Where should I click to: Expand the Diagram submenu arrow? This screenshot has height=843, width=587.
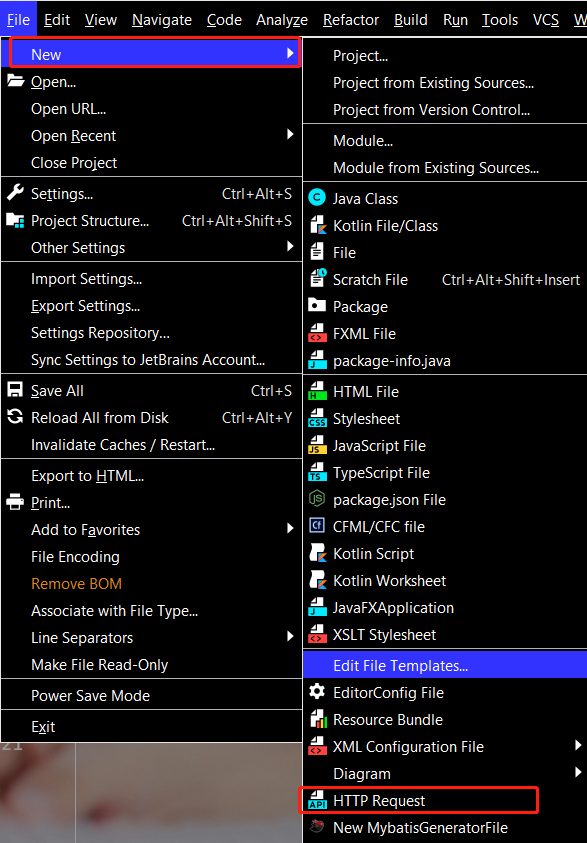578,773
